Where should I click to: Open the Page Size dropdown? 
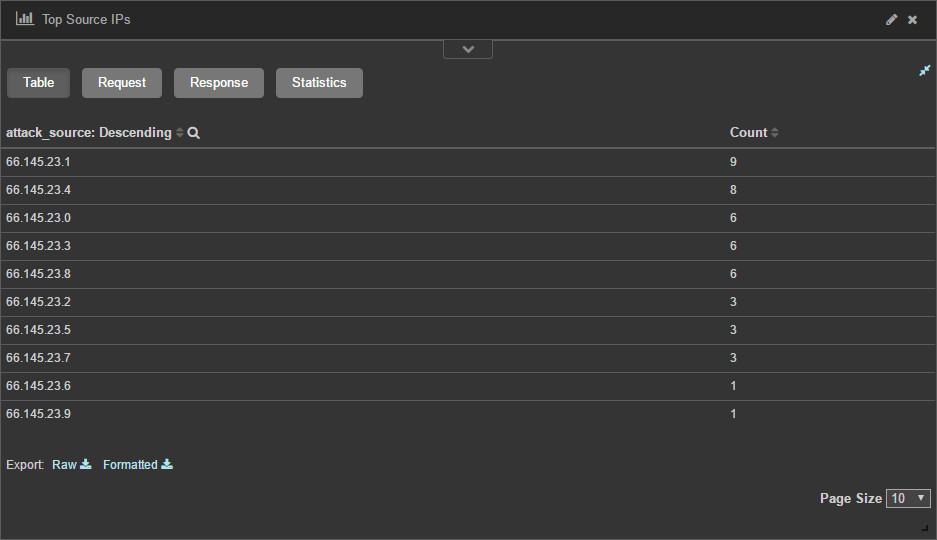(908, 498)
